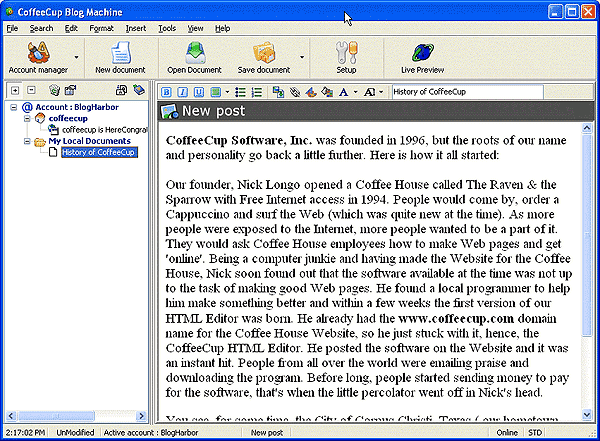Click the collapse all tree icon

click(x=31, y=90)
